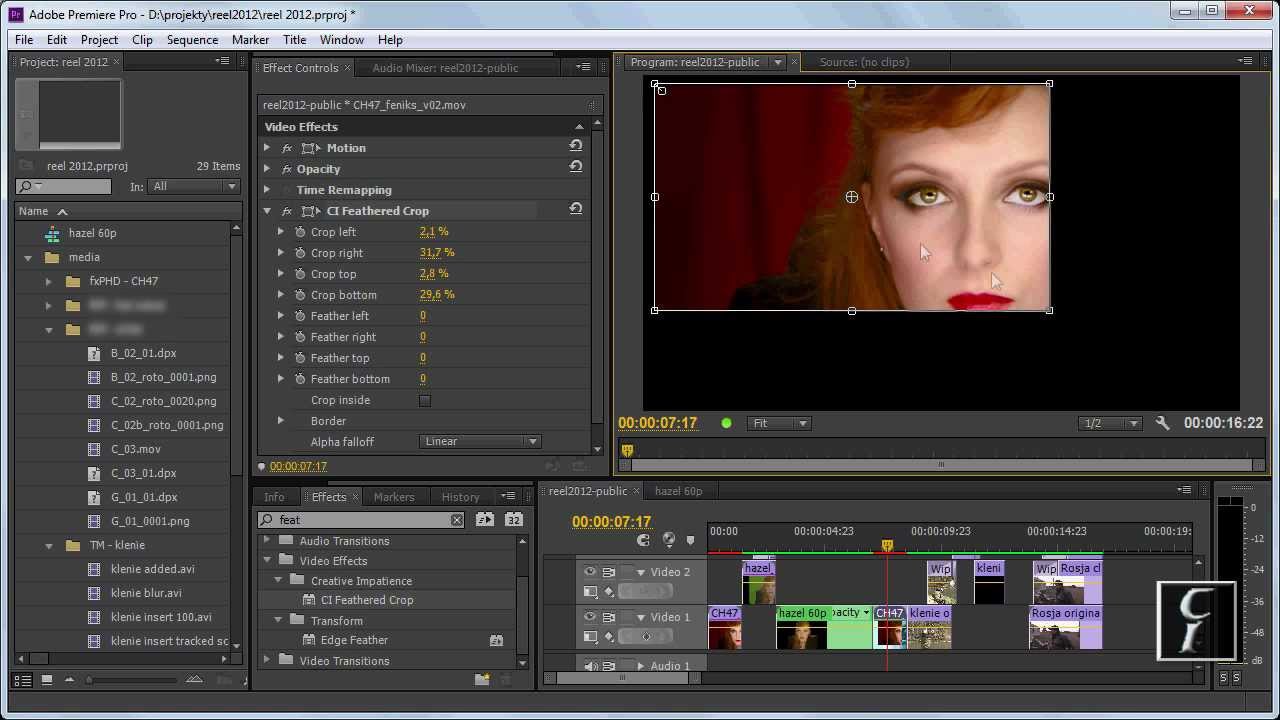
Task: Toggle the Motion effect fx switch
Action: point(287,148)
